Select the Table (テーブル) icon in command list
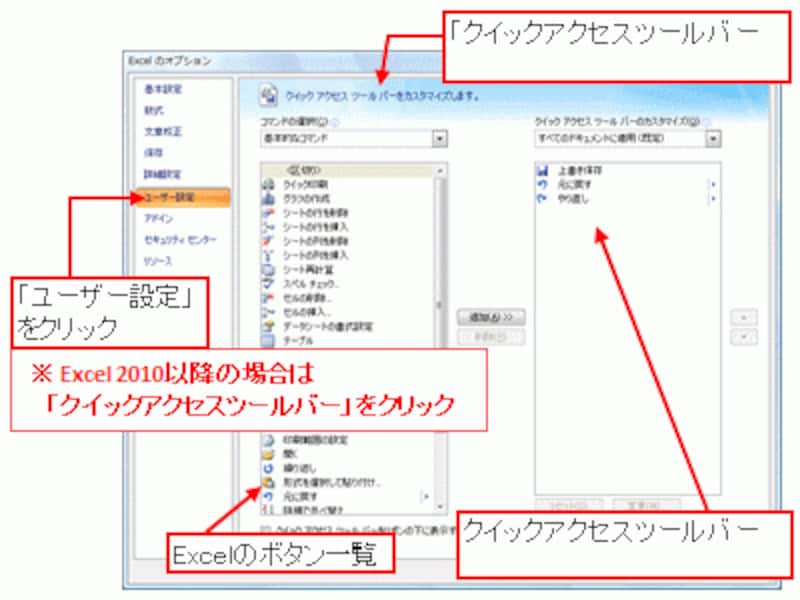This screenshot has width=800, height=600. click(x=268, y=340)
